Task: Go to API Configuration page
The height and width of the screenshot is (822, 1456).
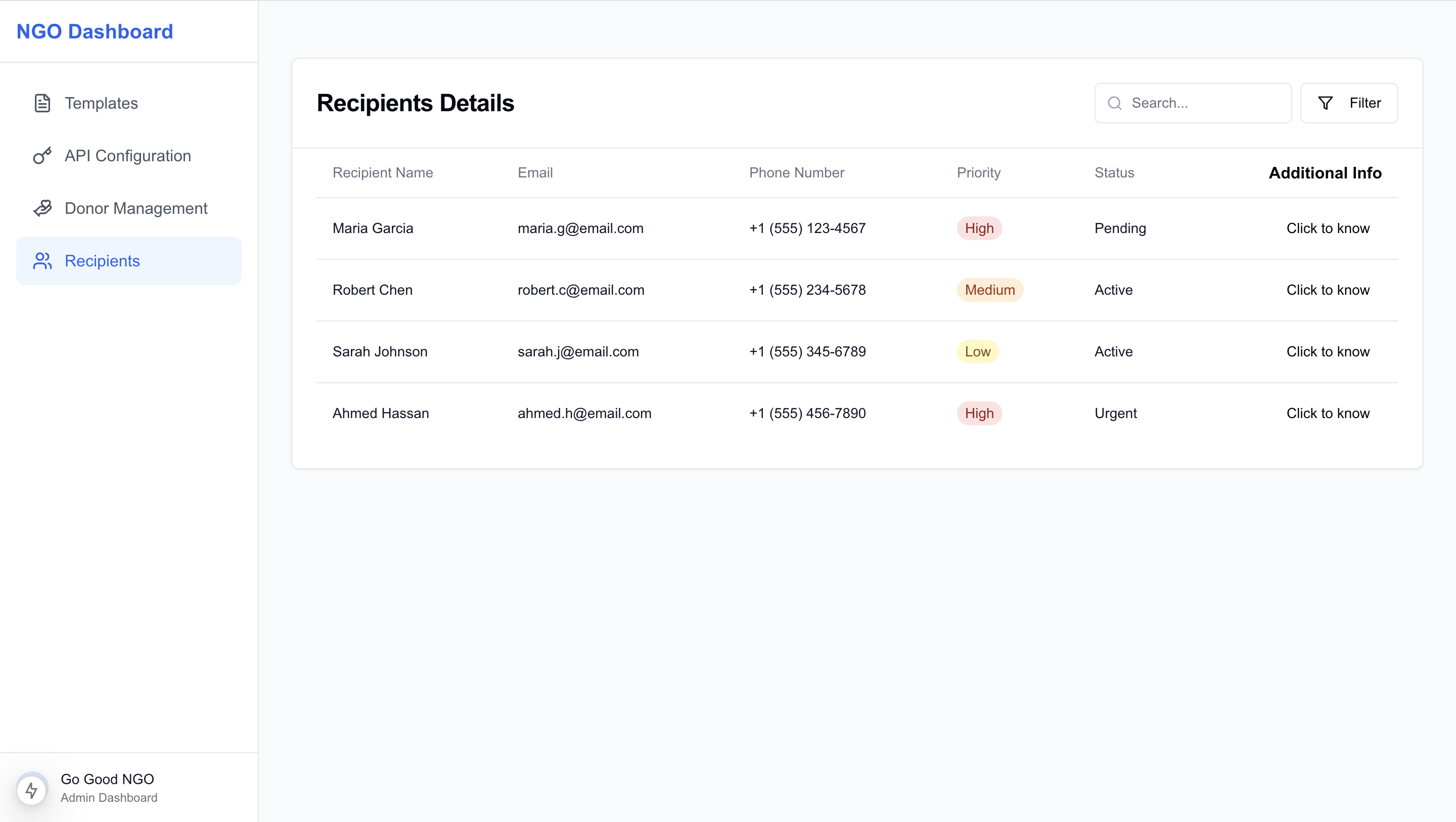Action: [x=128, y=156]
